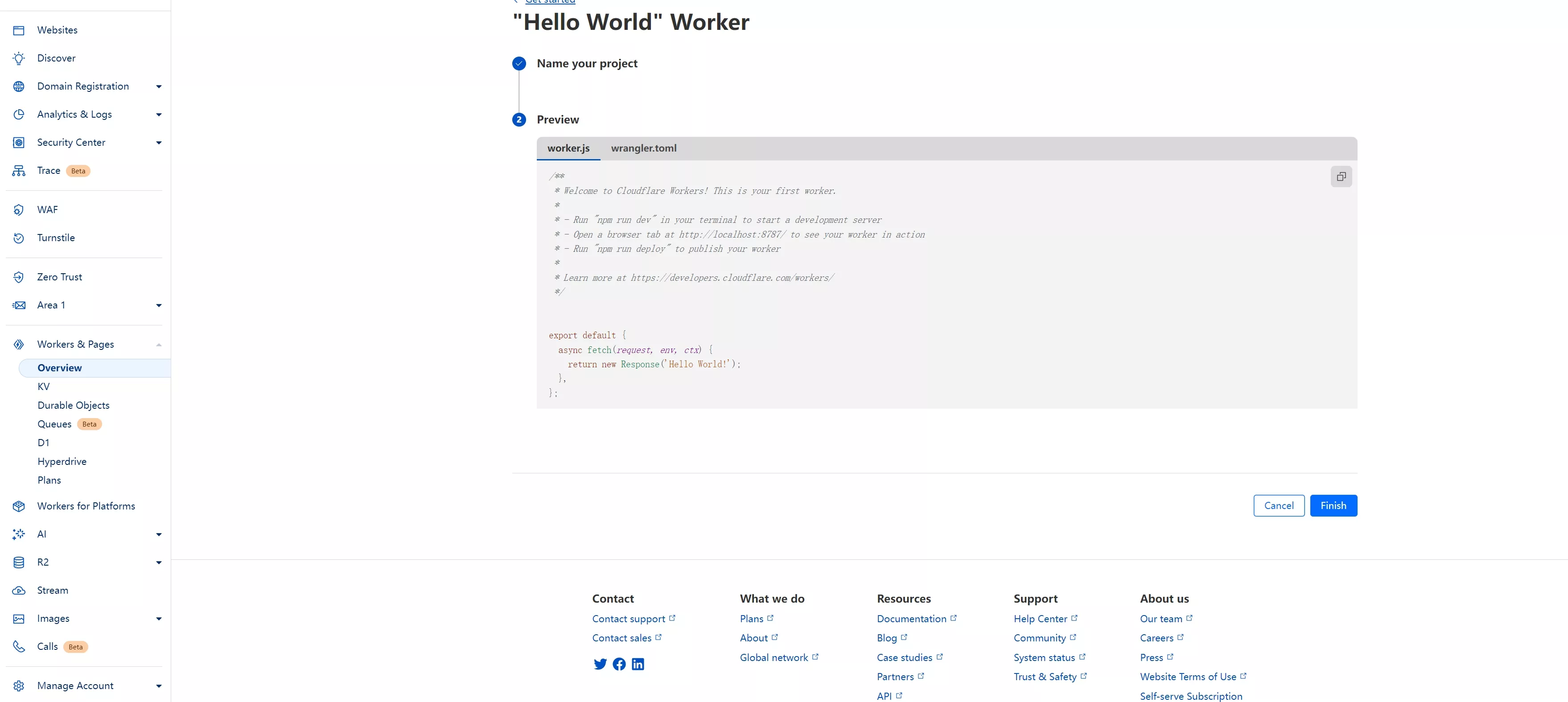Click the WAF shield icon
1568x702 pixels.
pyautogui.click(x=19, y=210)
